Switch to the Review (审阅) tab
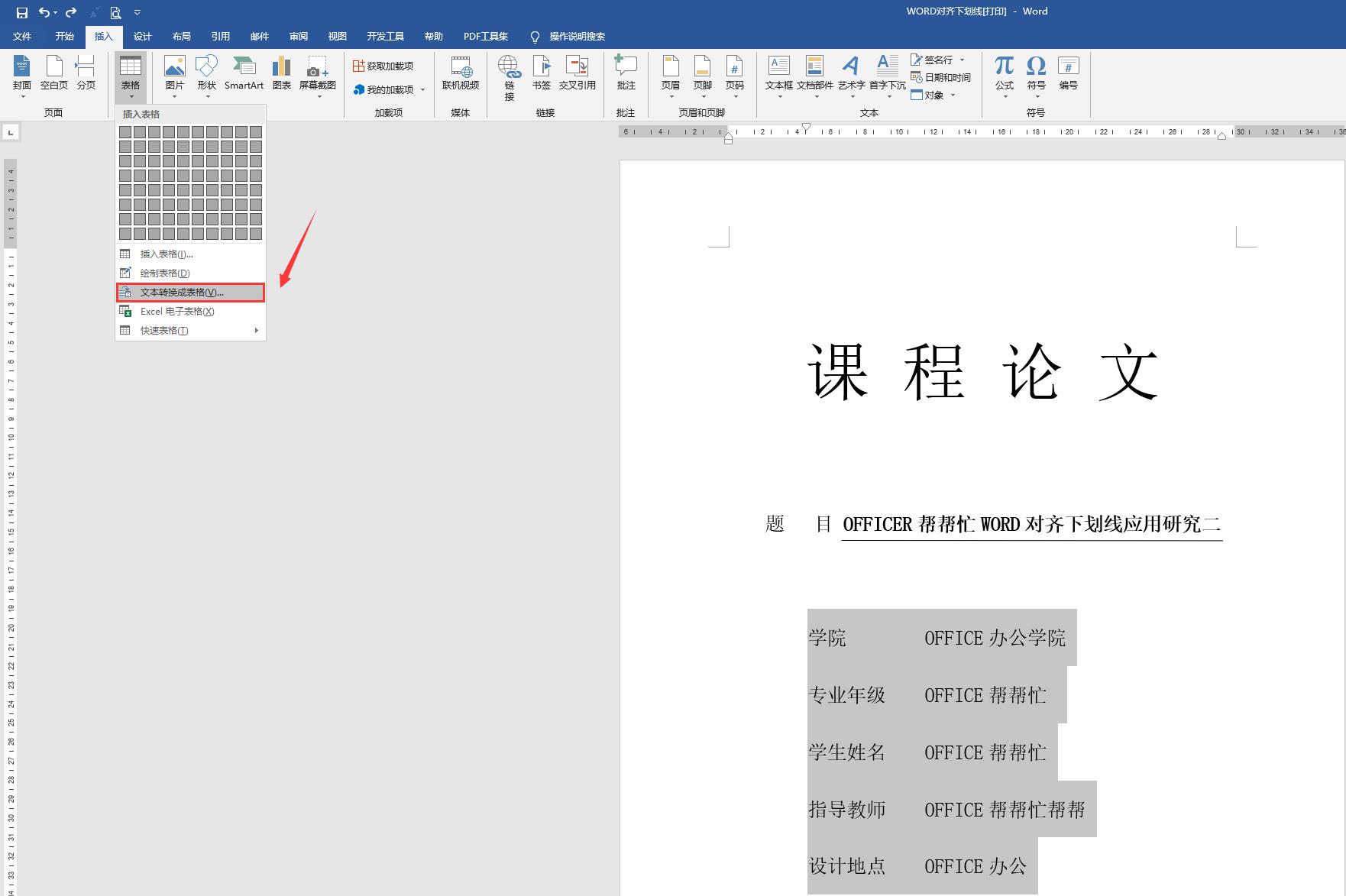Image resolution: width=1346 pixels, height=896 pixels. [298, 36]
